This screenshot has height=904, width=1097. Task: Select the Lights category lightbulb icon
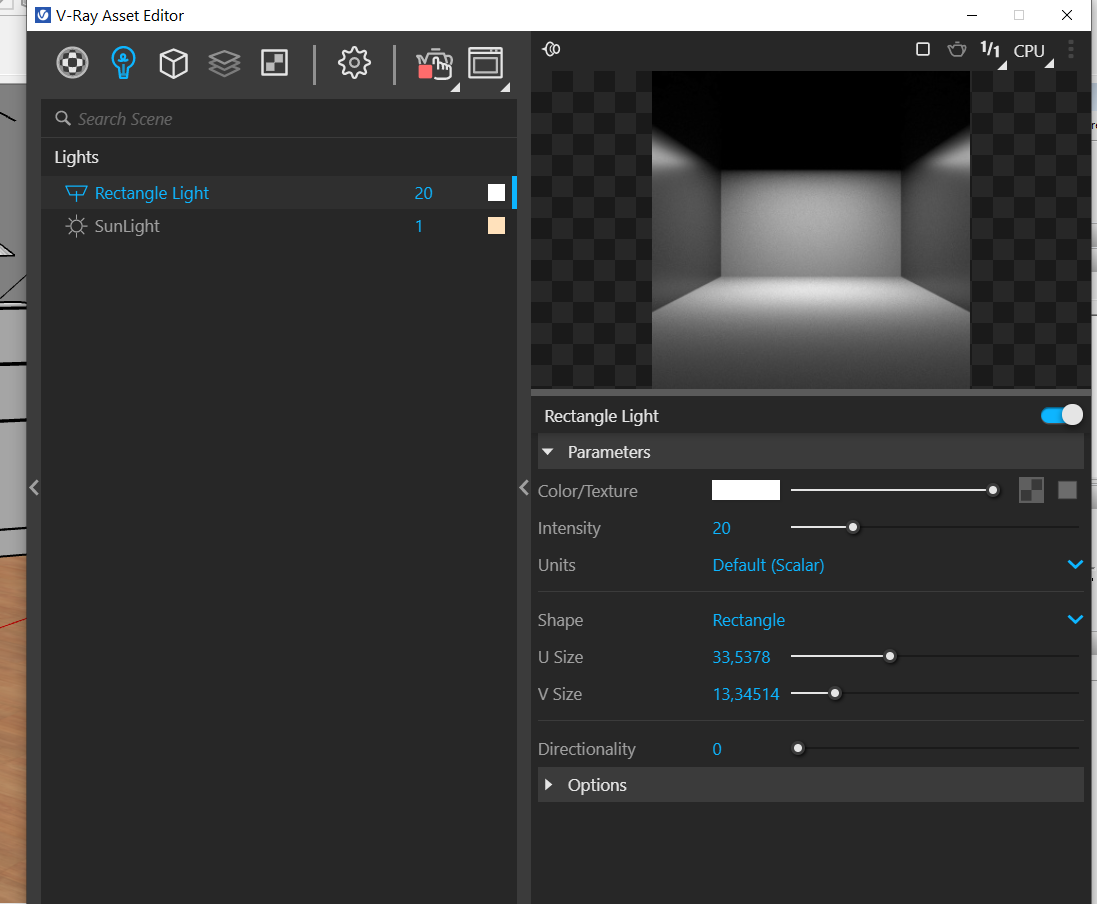[123, 63]
